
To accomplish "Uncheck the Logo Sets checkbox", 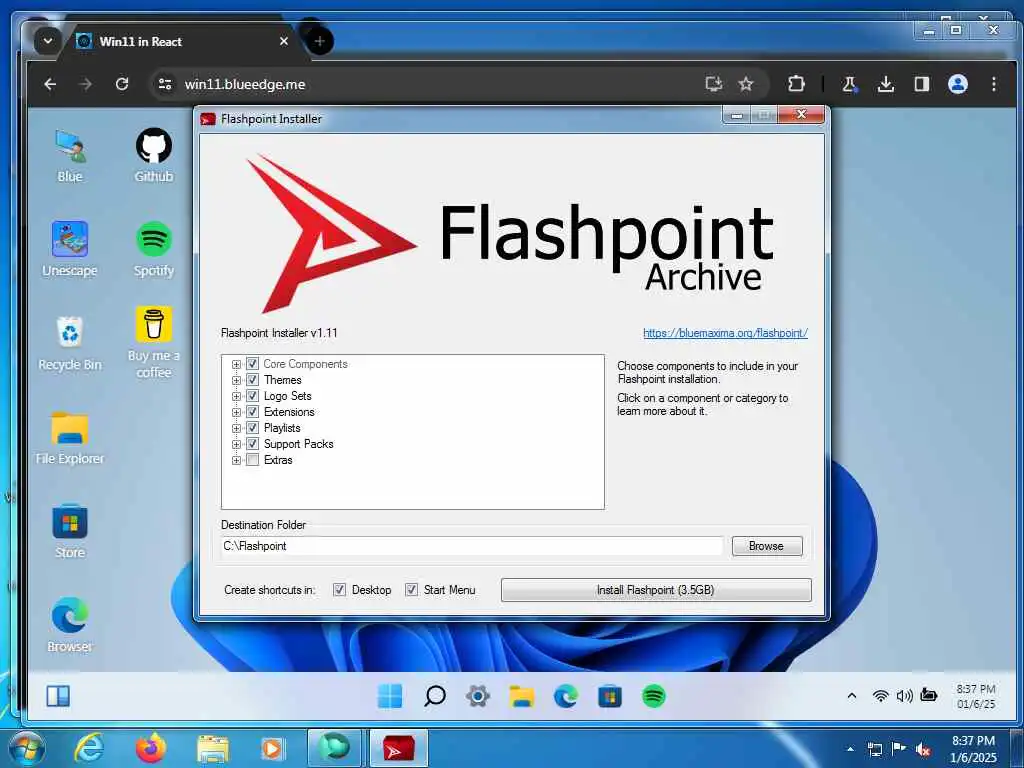I will (x=253, y=396).
